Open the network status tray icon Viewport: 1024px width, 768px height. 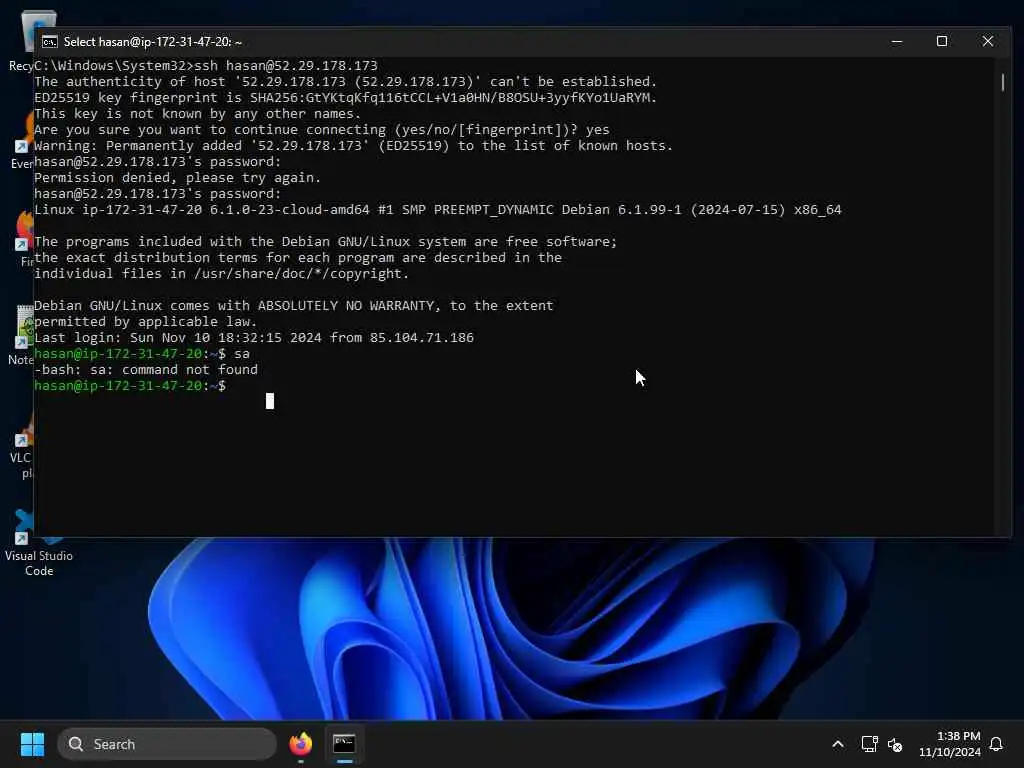(869, 744)
